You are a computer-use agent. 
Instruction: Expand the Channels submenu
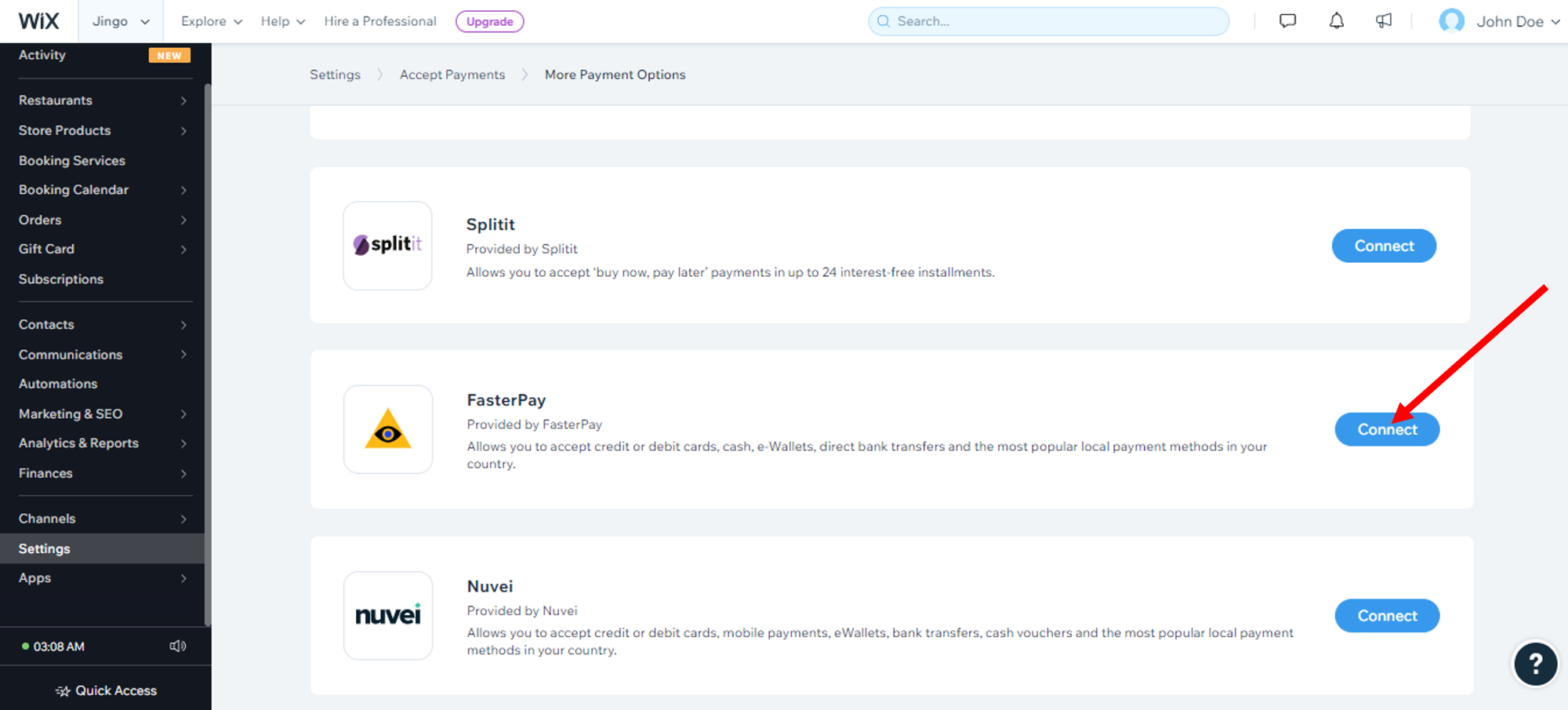point(183,519)
